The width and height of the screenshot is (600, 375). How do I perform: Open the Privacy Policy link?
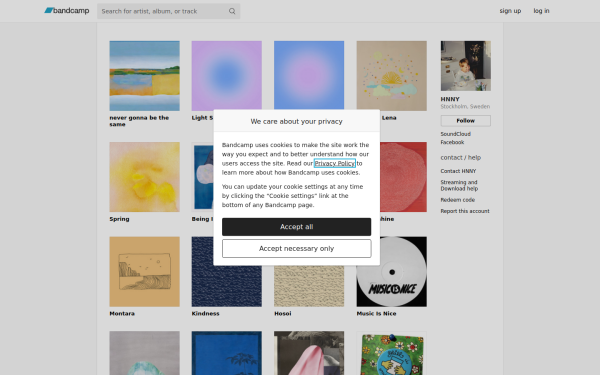(x=334, y=163)
